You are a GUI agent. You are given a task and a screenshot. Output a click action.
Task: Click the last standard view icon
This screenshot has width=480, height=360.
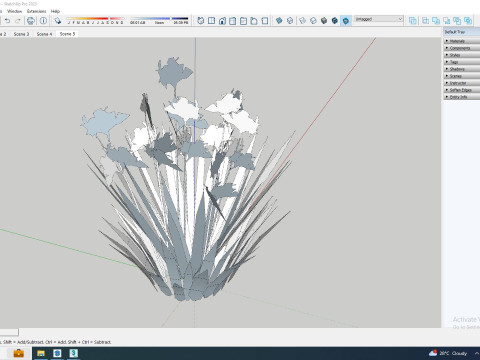(265, 21)
